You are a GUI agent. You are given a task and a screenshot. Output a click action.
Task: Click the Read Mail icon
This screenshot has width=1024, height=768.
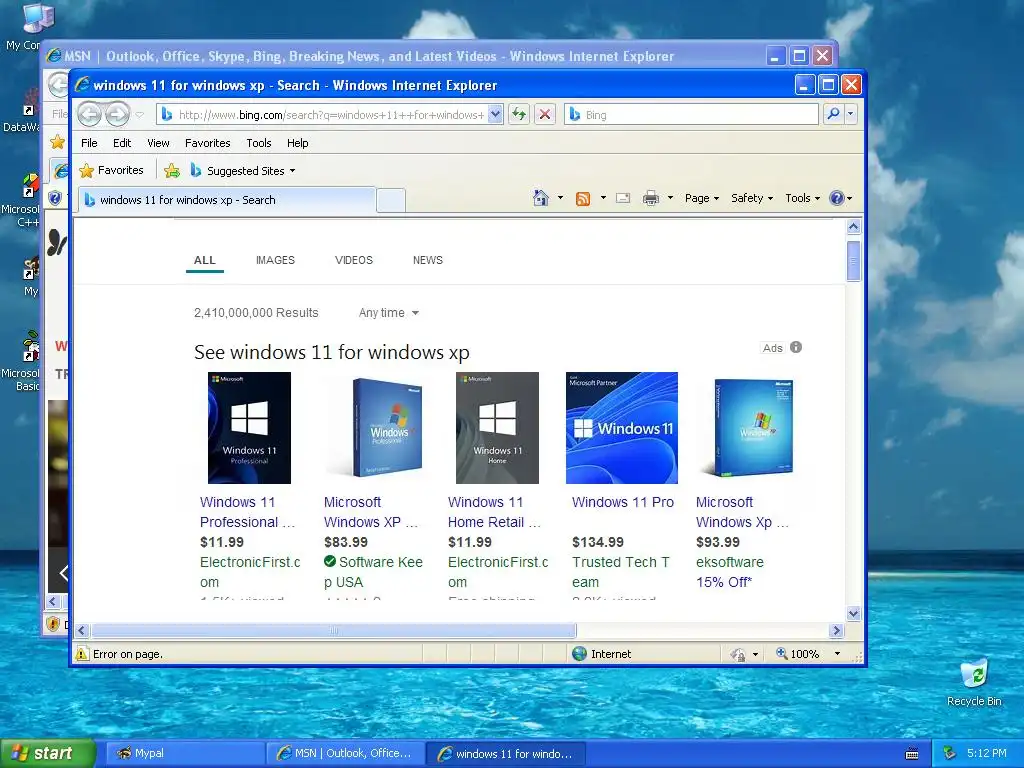pos(623,198)
